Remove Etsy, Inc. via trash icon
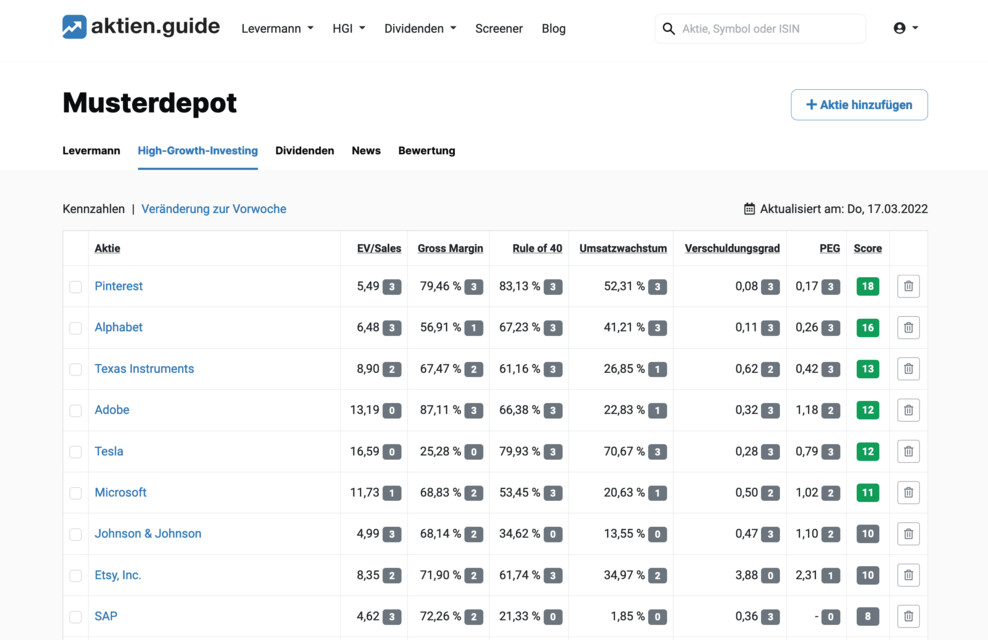This screenshot has width=988, height=640. click(x=908, y=575)
